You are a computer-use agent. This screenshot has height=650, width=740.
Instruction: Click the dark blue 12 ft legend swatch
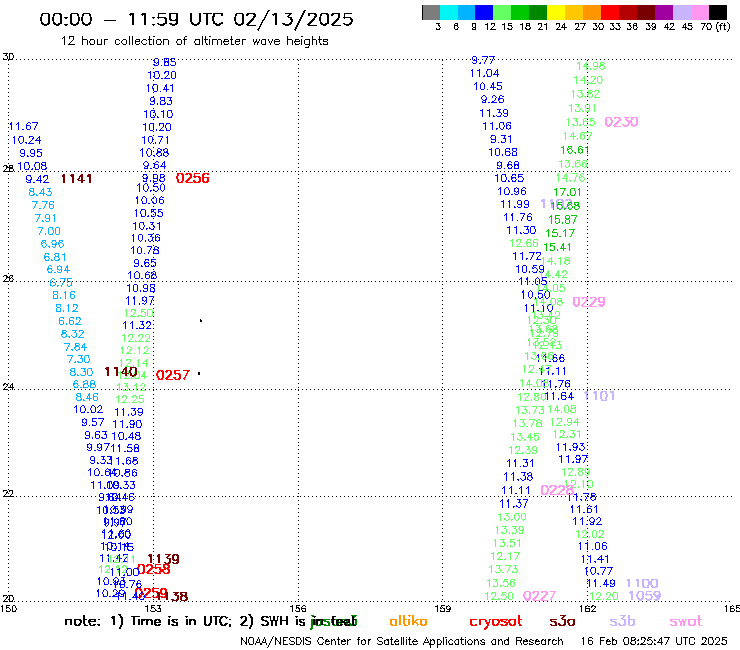[484, 12]
